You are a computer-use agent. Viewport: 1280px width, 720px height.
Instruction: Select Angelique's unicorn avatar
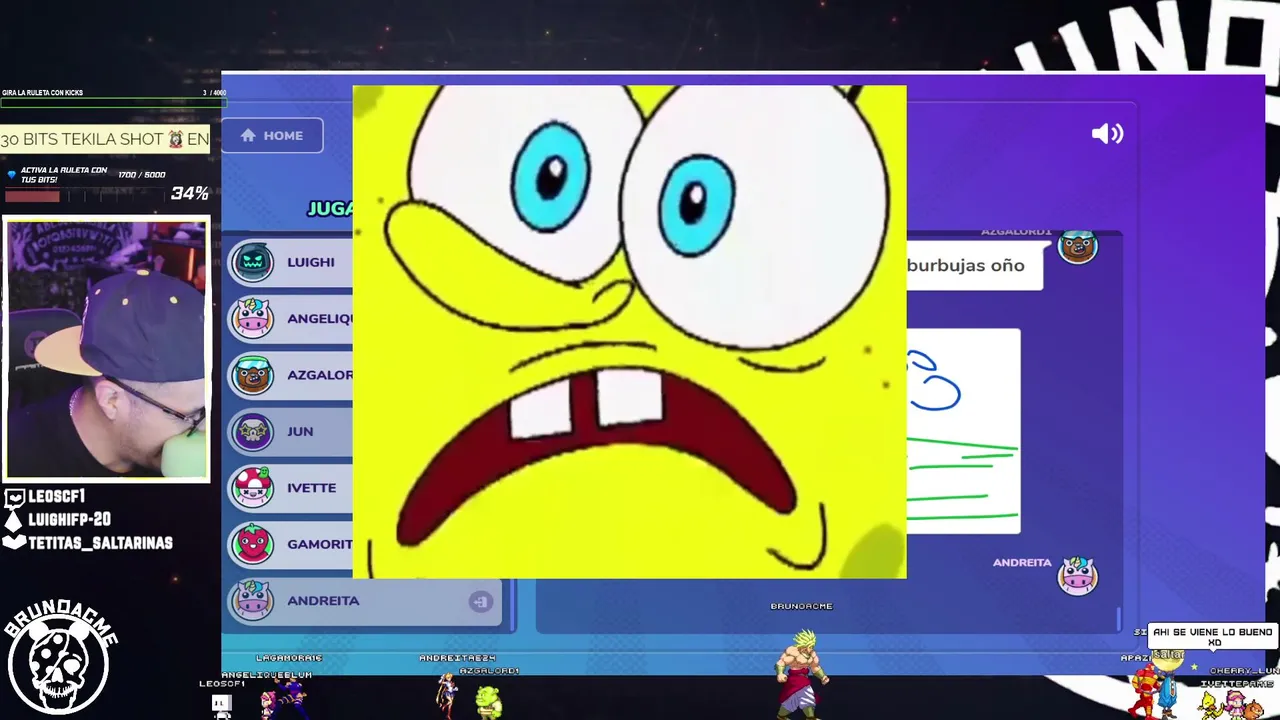pyautogui.click(x=252, y=318)
